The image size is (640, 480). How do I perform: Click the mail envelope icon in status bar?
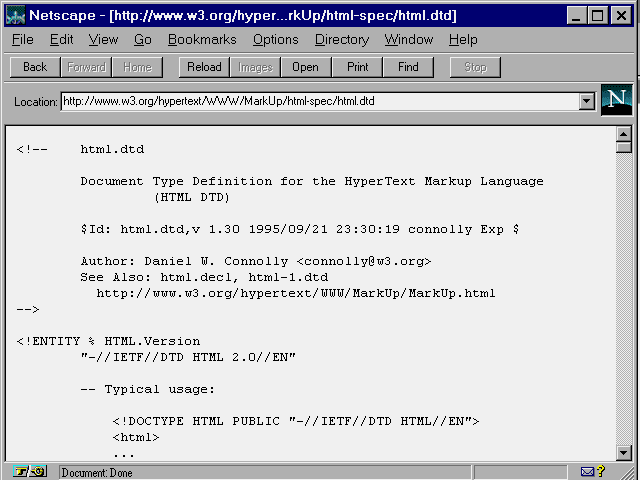588,471
